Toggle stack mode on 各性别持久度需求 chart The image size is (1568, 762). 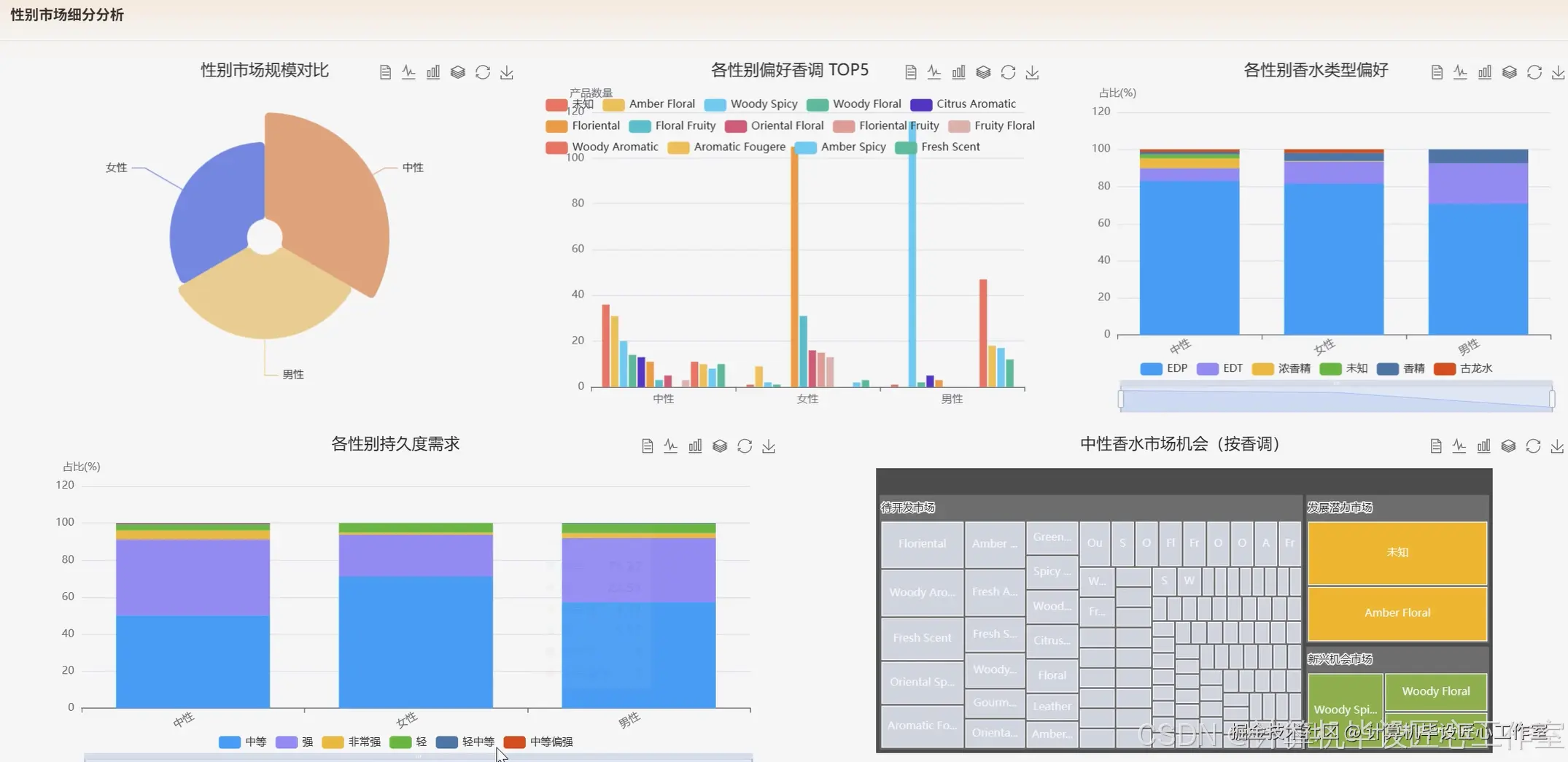click(x=720, y=446)
